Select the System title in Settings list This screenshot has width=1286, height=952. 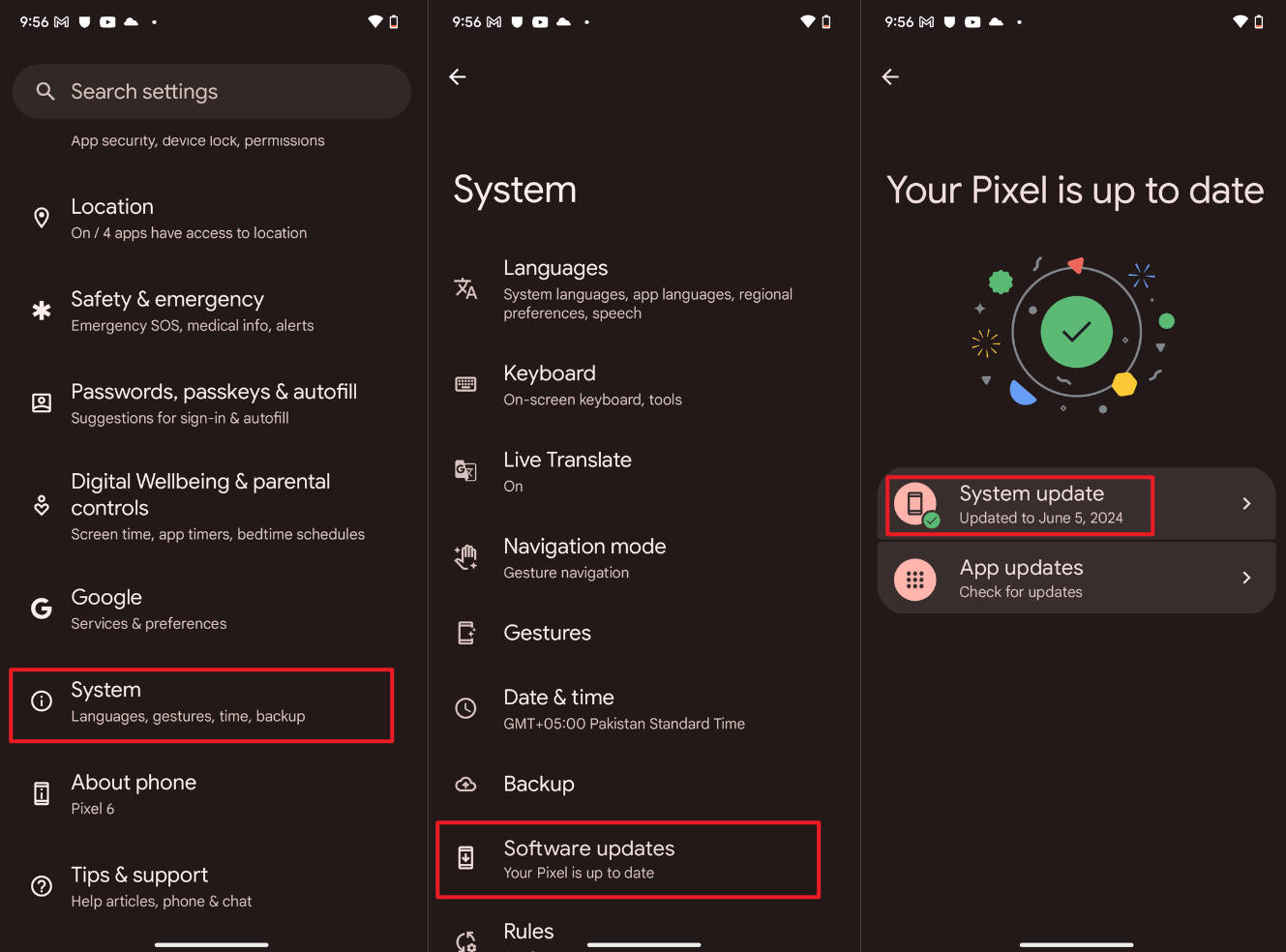105,690
